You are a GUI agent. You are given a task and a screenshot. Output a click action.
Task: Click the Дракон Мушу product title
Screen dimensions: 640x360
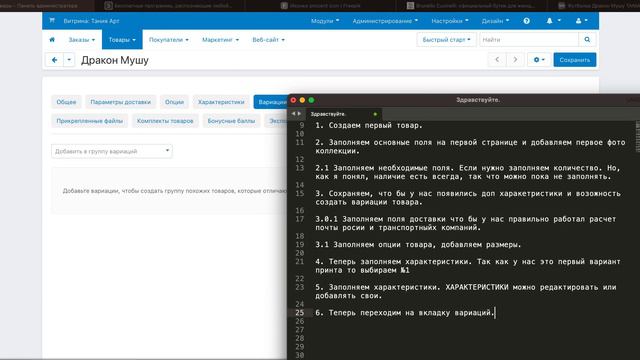tap(115, 60)
